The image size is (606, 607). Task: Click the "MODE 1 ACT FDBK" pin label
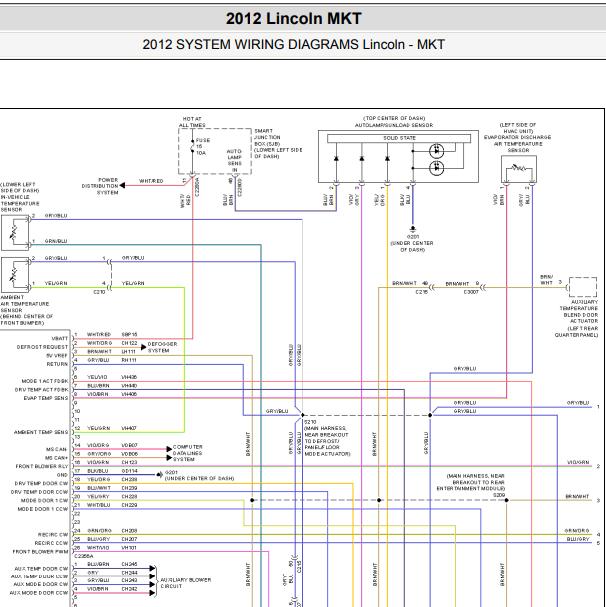[45, 381]
